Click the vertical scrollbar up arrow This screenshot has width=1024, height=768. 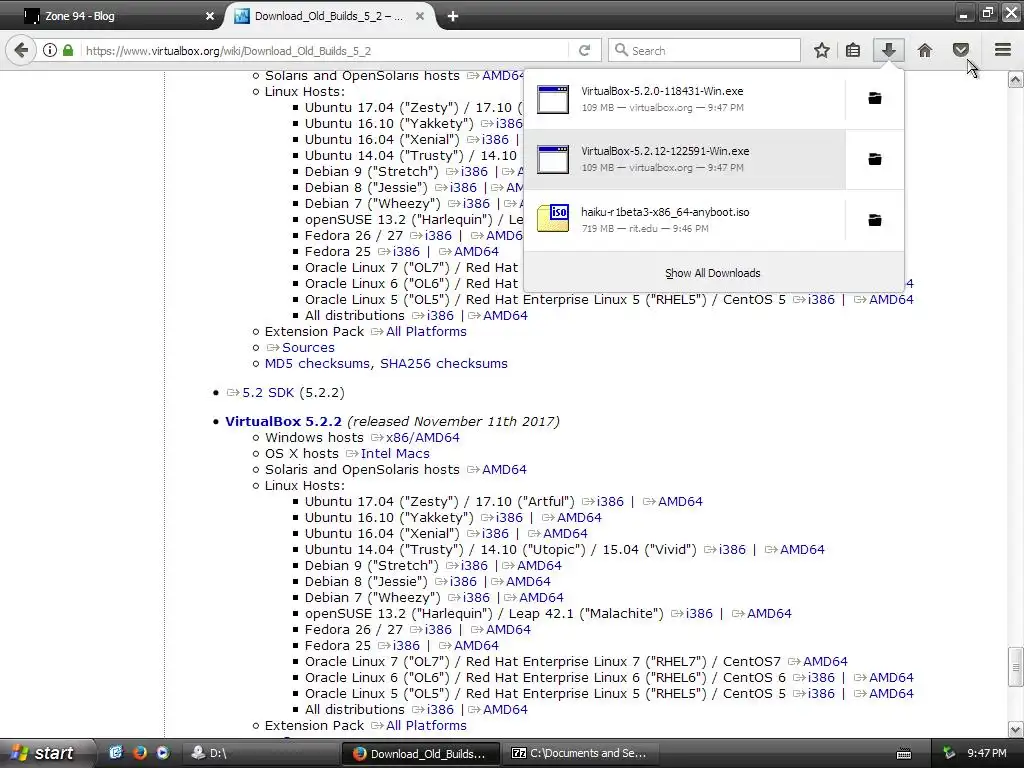(1016, 80)
